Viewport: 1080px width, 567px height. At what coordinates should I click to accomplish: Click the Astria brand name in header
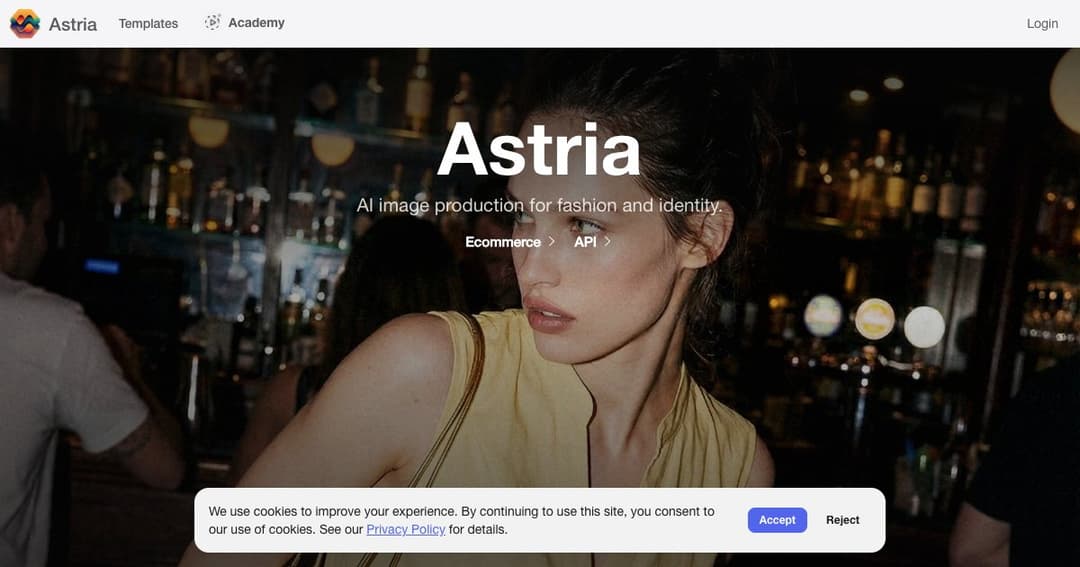(x=73, y=24)
